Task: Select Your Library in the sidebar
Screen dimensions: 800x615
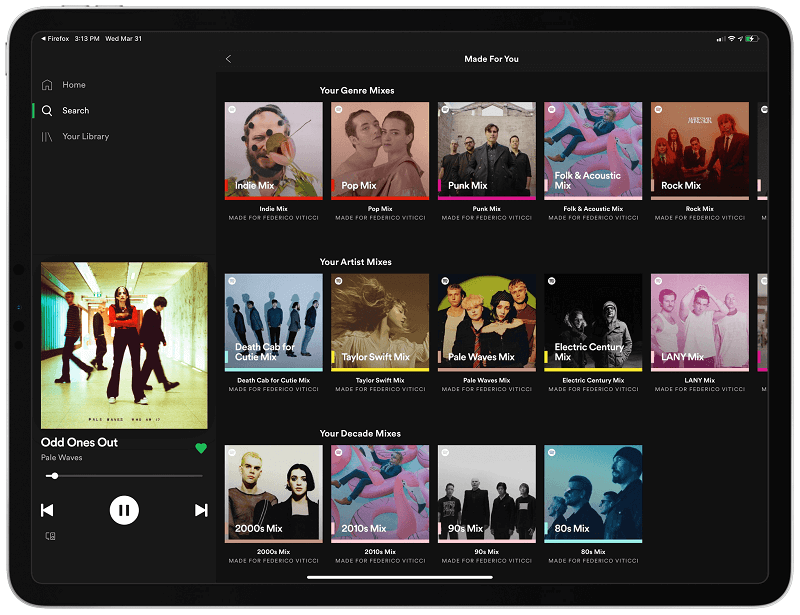Action: pyautogui.click(x=86, y=136)
